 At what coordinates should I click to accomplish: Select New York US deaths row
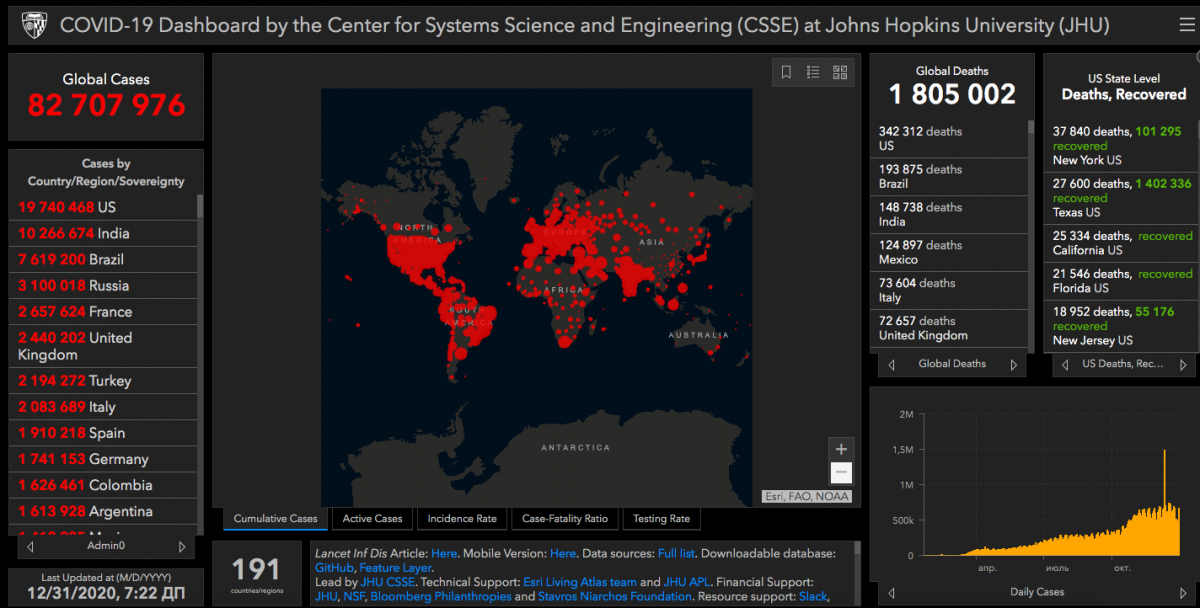(1120, 145)
